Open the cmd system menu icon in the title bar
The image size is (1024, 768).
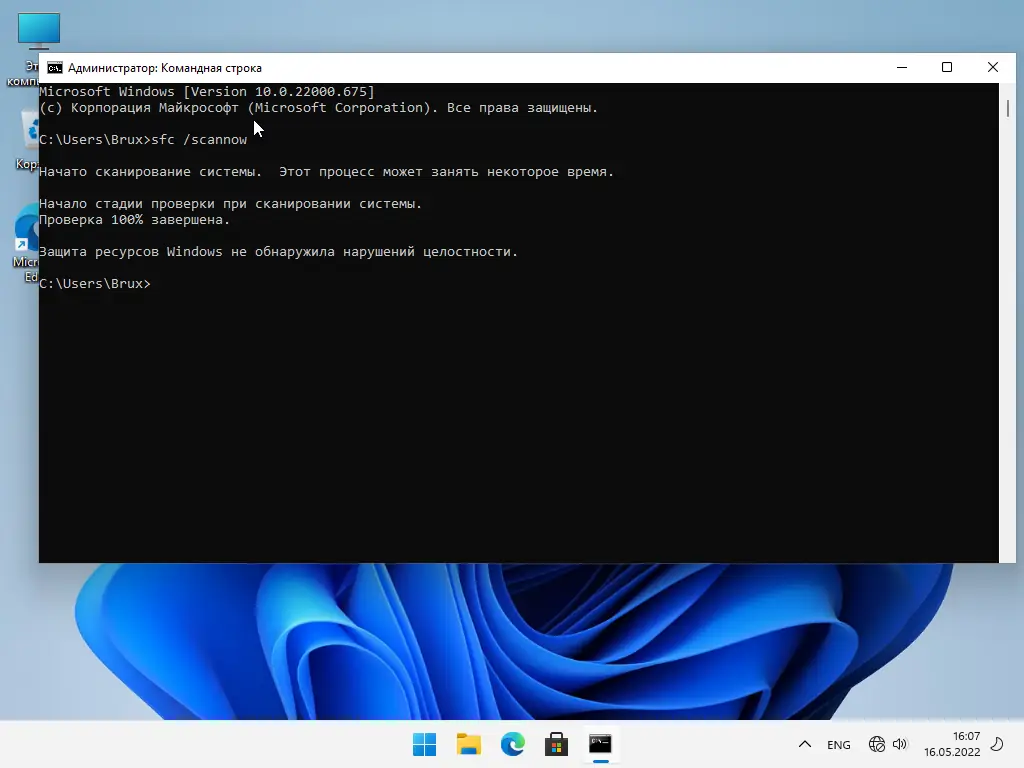(55, 68)
